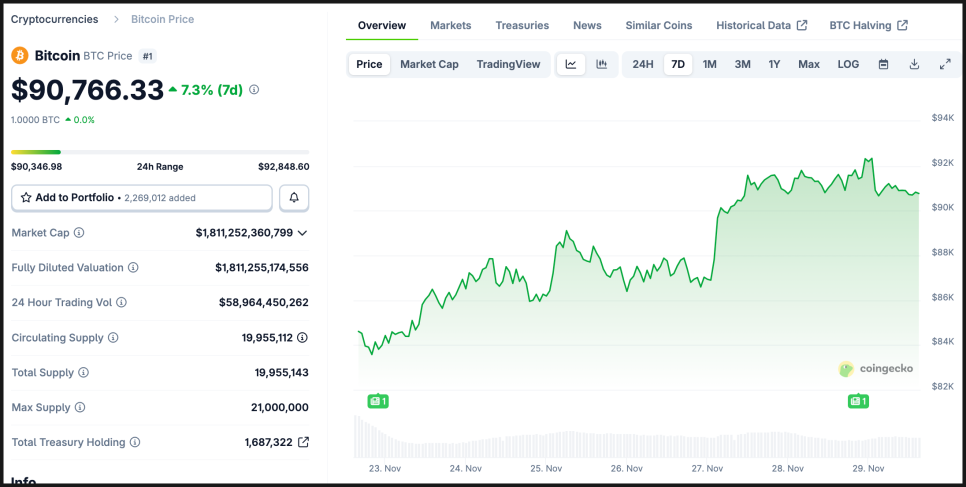Click info icon next to Market Cap
This screenshot has width=966, height=487.
click(79, 233)
